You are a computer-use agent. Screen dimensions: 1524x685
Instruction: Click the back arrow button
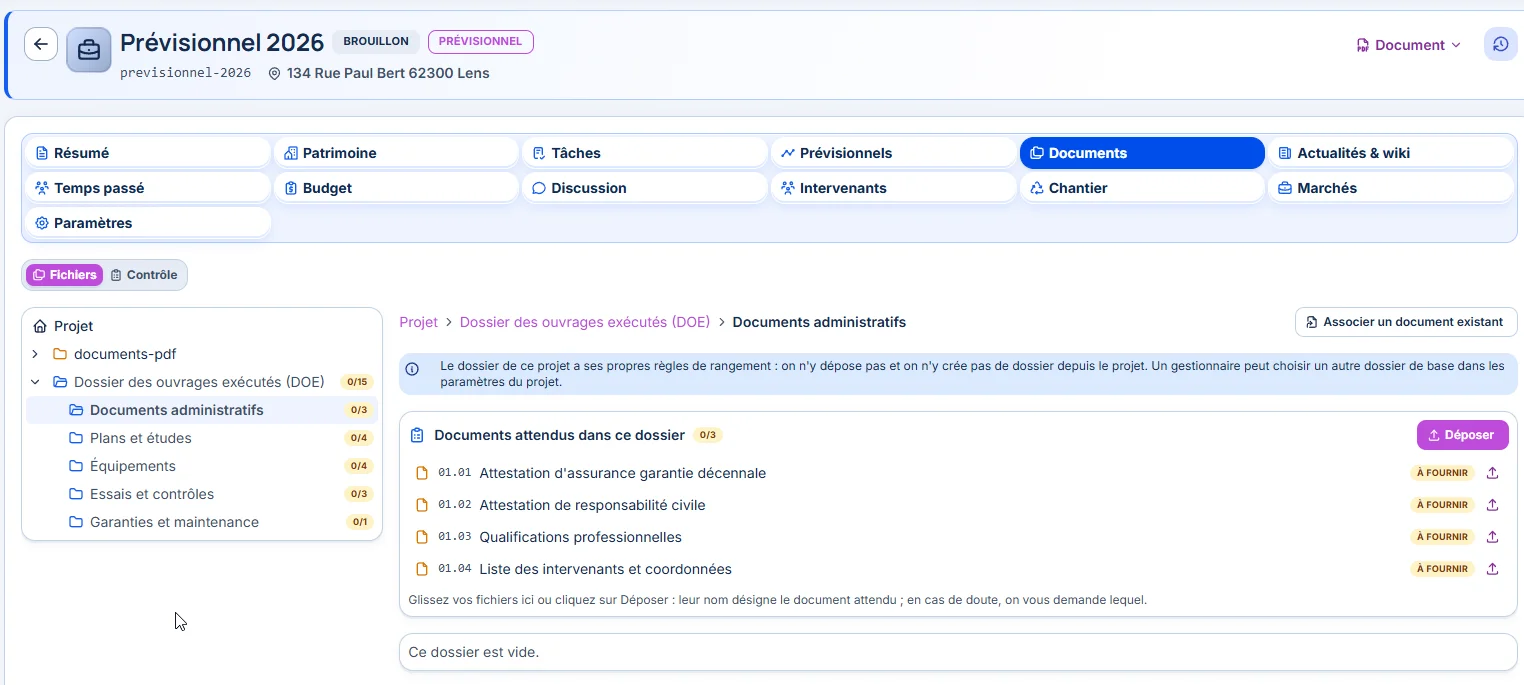click(x=41, y=44)
